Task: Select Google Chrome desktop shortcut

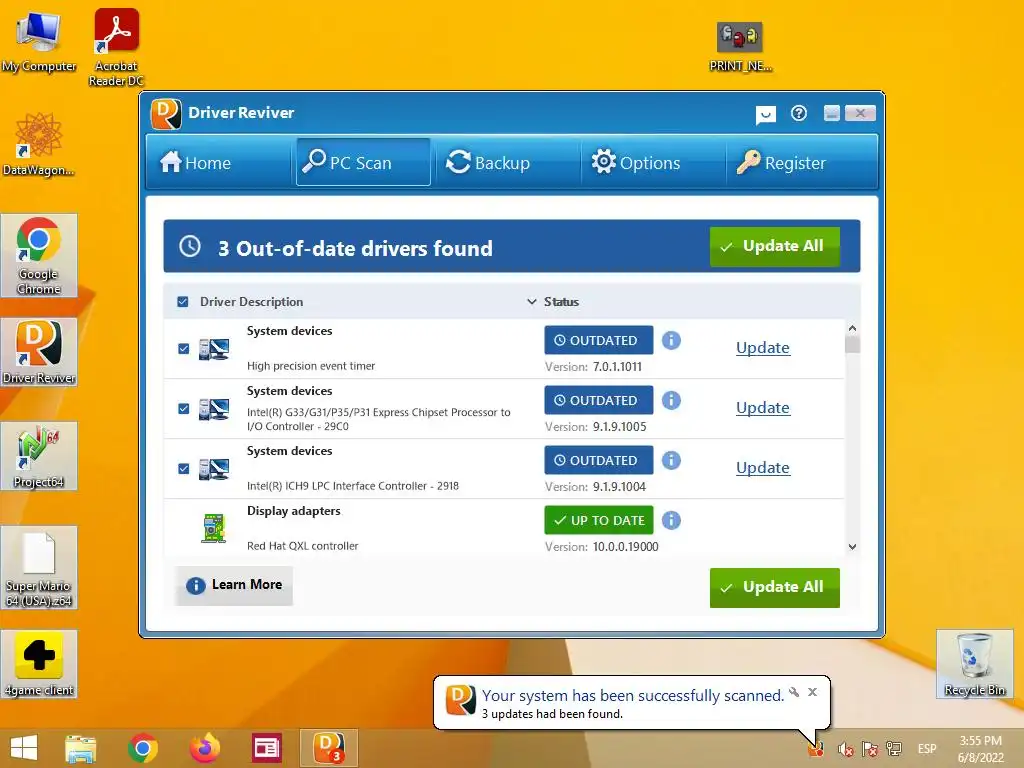Action: [39, 255]
